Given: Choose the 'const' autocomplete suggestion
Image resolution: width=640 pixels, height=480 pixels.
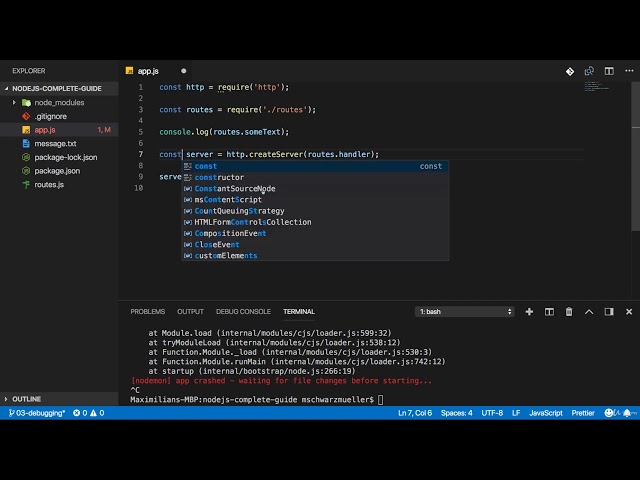Looking at the screenshot, I should (315, 166).
